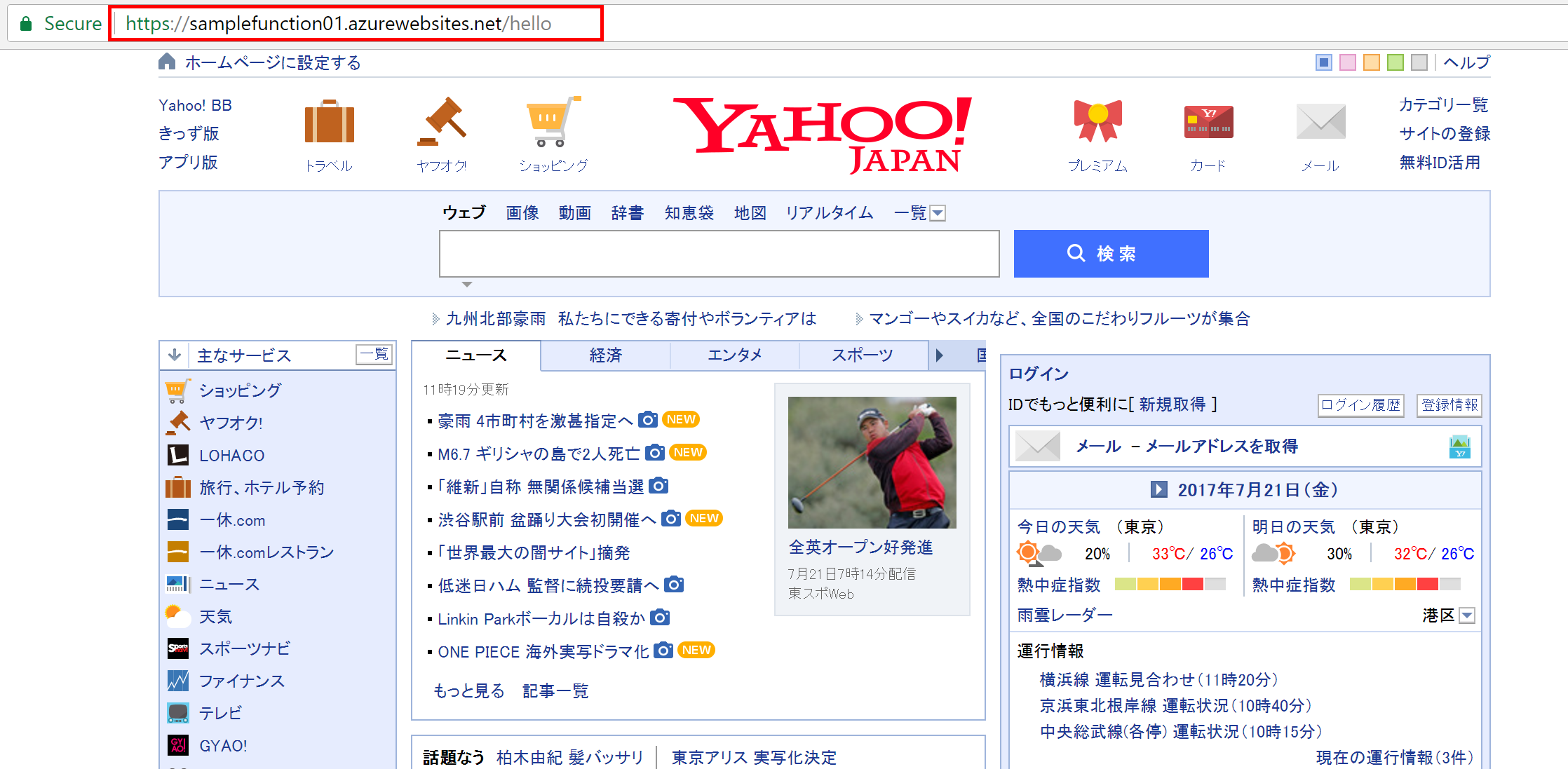The image size is (1568, 769).
Task: Open the ショッピング cart icon in header
Action: pyautogui.click(x=553, y=121)
